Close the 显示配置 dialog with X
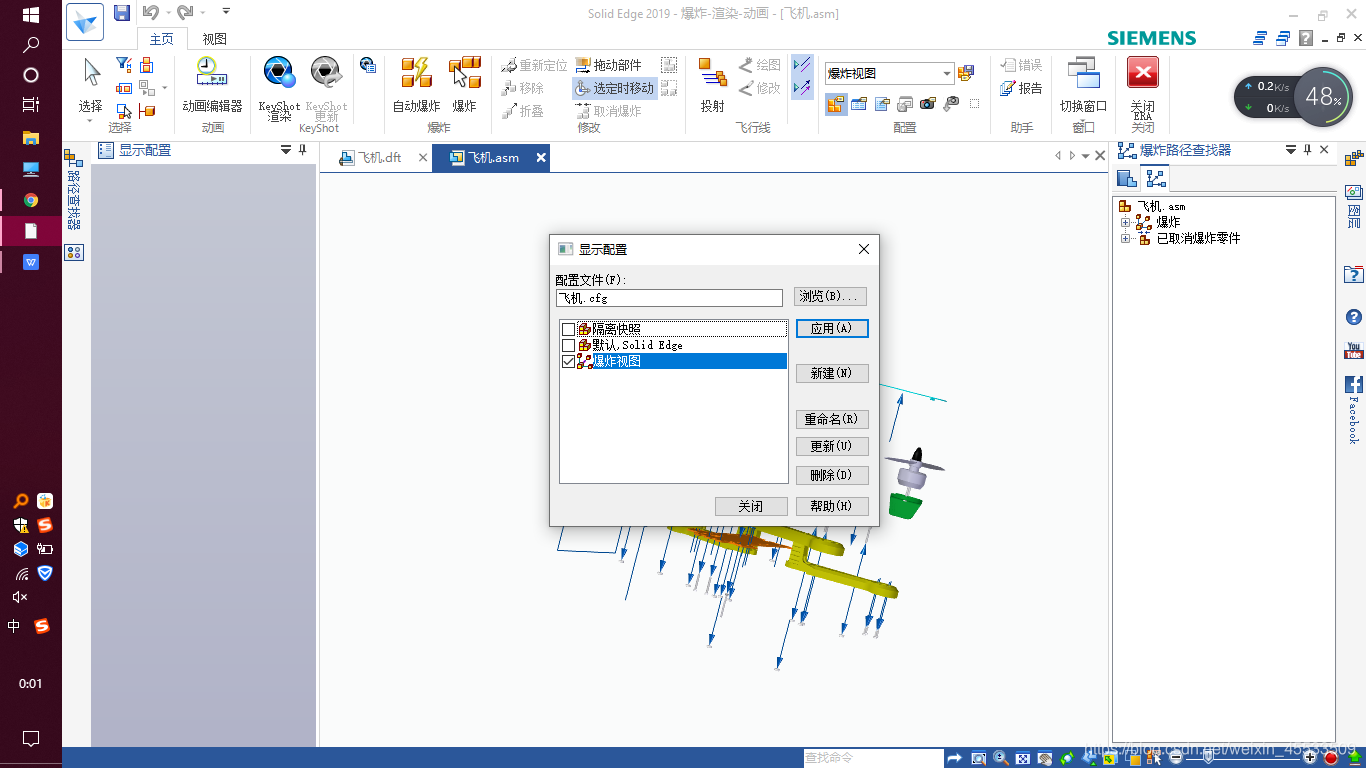Image resolution: width=1366 pixels, height=768 pixels. click(864, 249)
